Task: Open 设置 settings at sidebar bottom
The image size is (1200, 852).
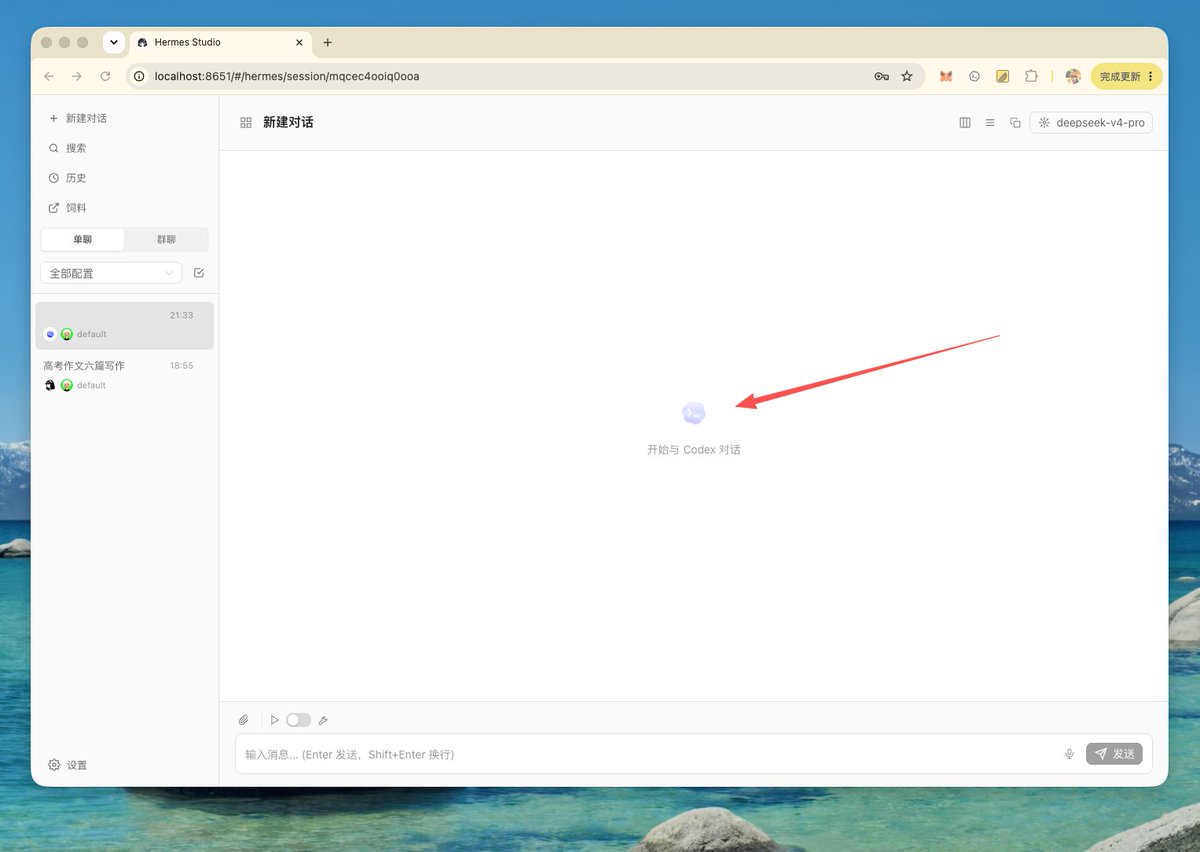Action: (68, 765)
